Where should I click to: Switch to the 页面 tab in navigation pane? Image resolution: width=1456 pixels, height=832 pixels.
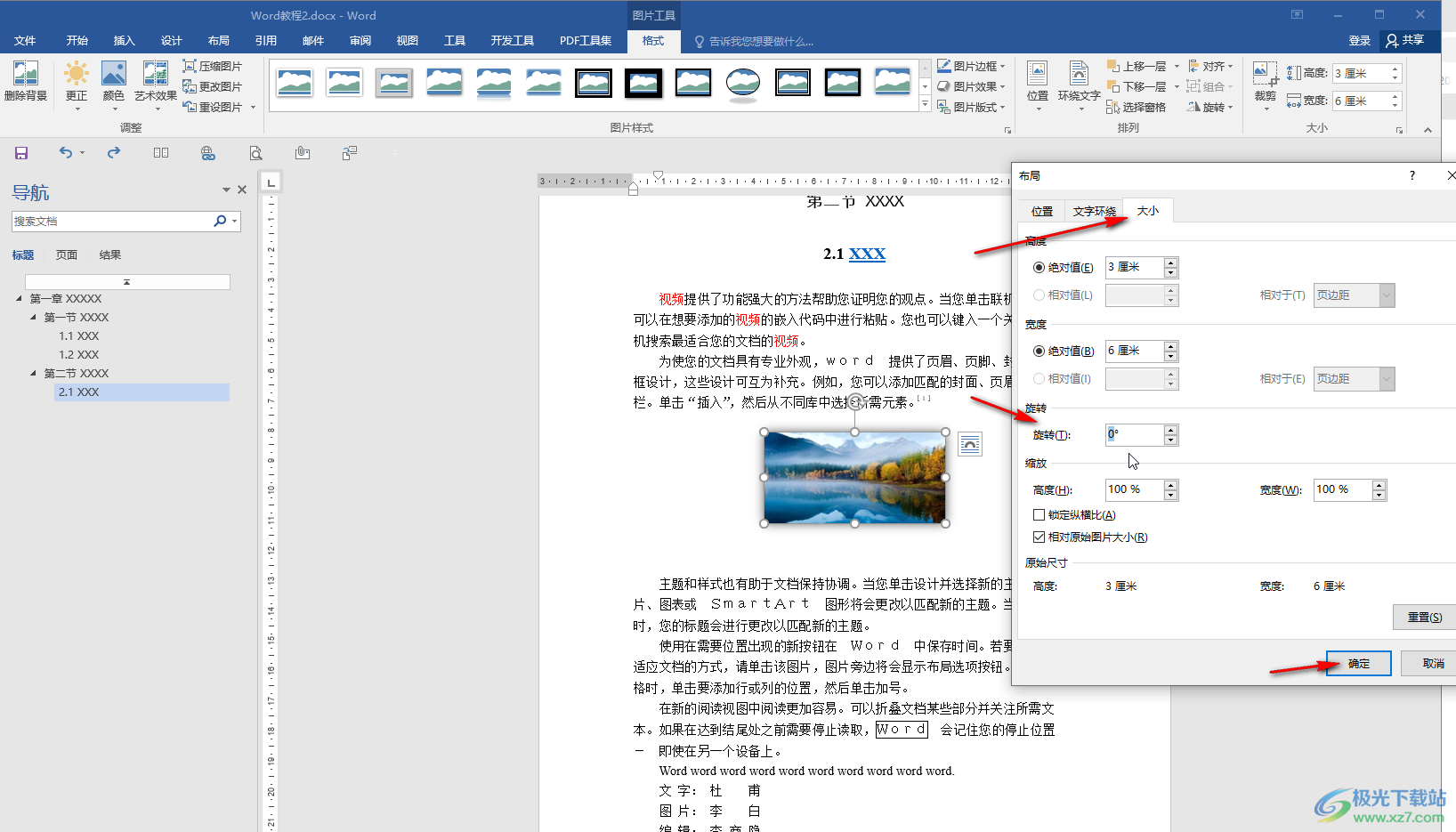[67, 254]
